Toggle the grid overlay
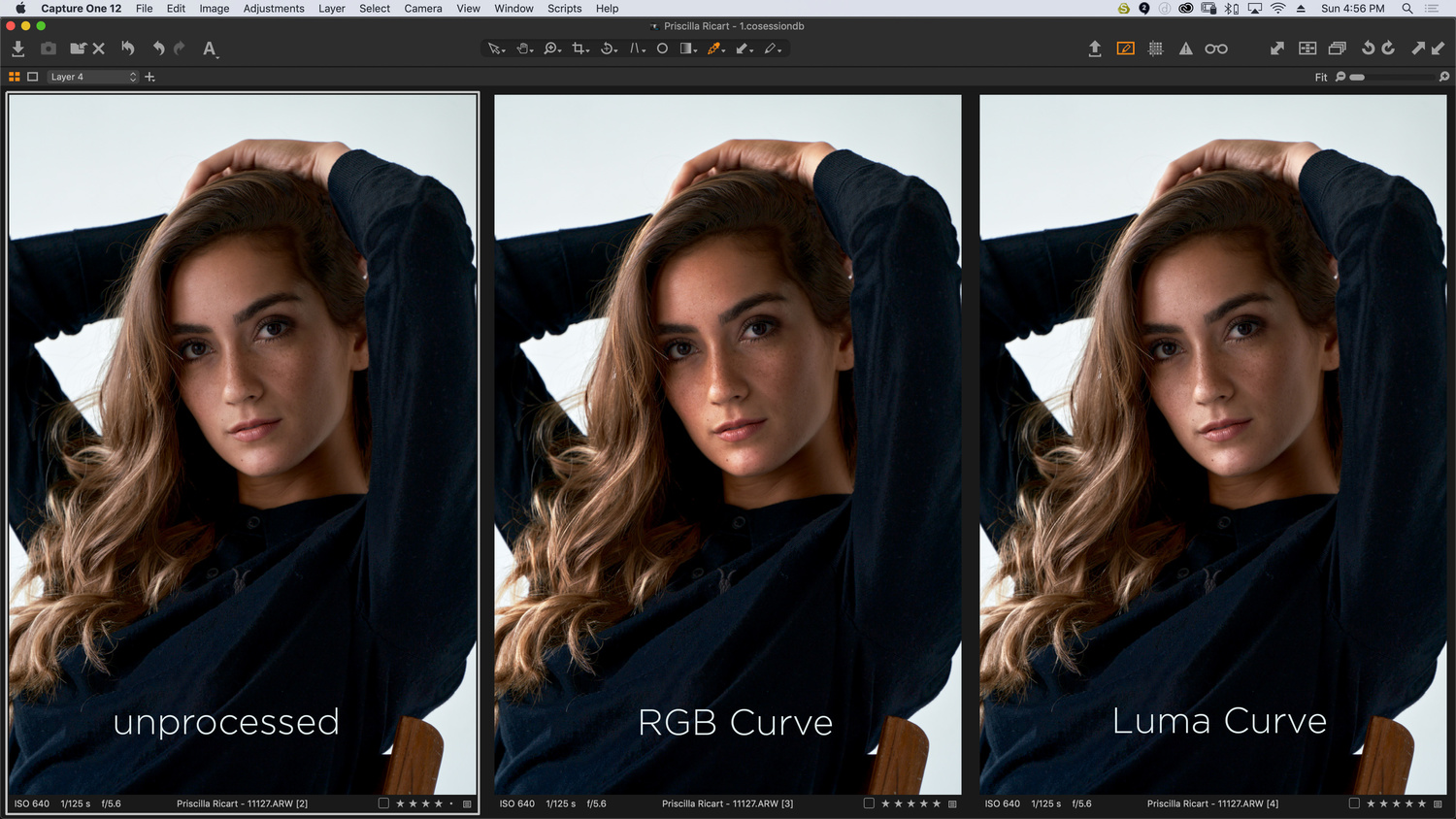 pos(1155,48)
